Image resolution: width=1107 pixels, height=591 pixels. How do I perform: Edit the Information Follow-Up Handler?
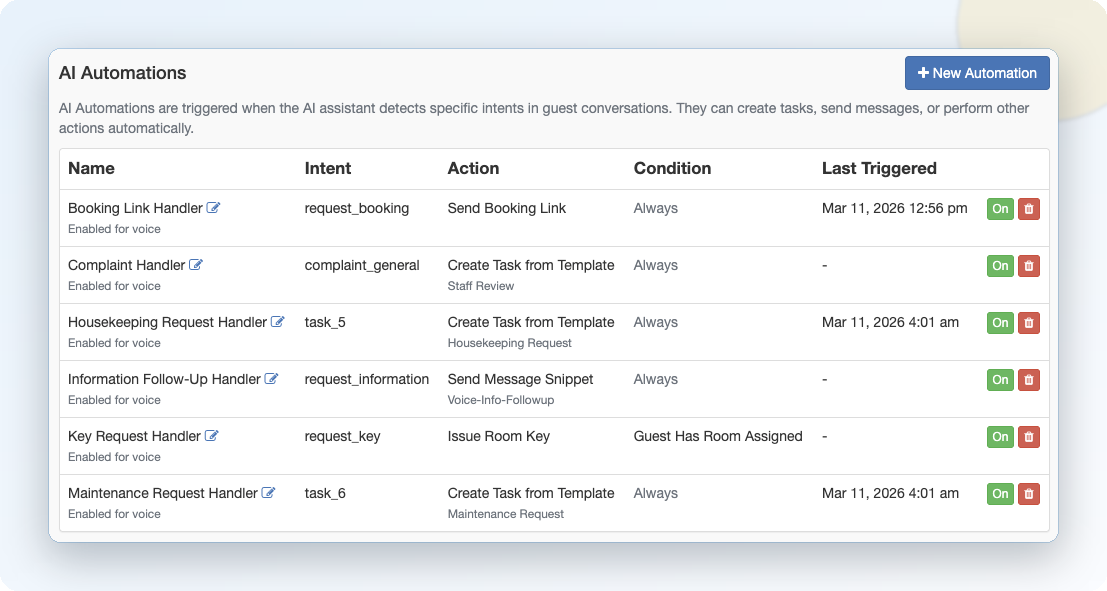tap(271, 379)
